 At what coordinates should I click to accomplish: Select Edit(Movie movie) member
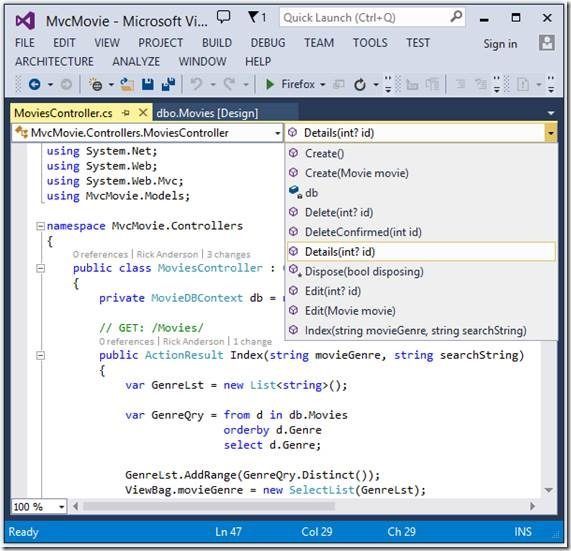coord(421,311)
